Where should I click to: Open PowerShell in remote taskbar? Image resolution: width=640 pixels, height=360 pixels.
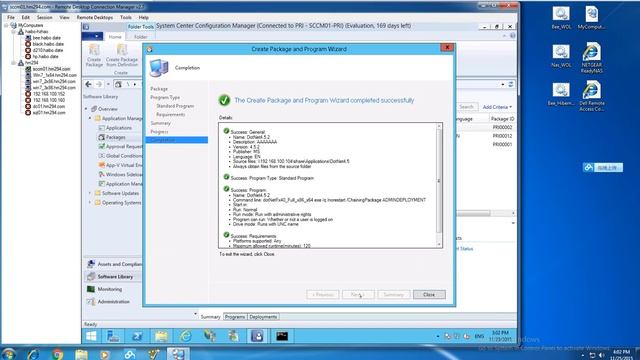tap(137, 336)
